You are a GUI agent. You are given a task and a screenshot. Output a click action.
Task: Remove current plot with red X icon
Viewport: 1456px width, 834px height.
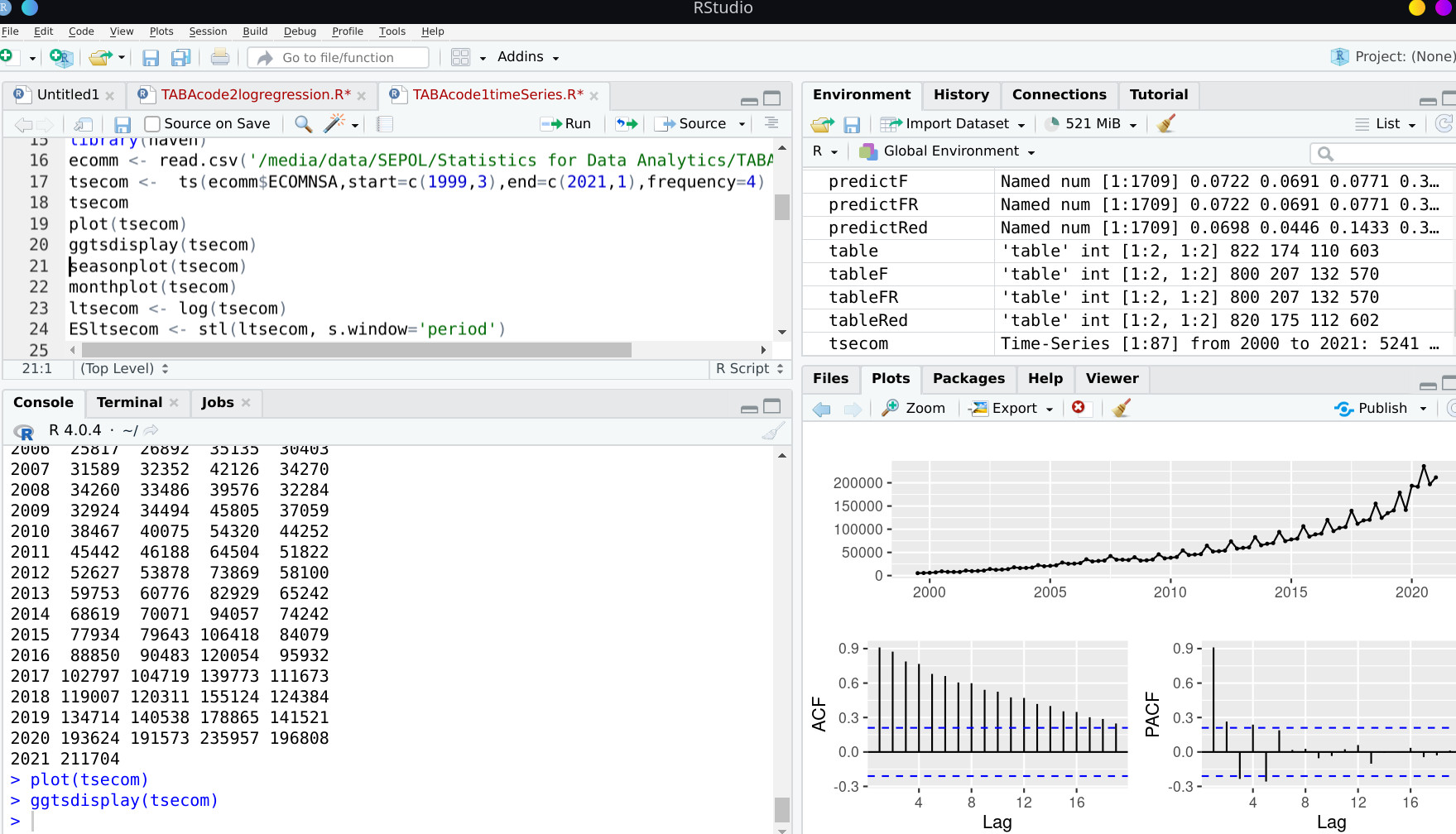tap(1078, 407)
